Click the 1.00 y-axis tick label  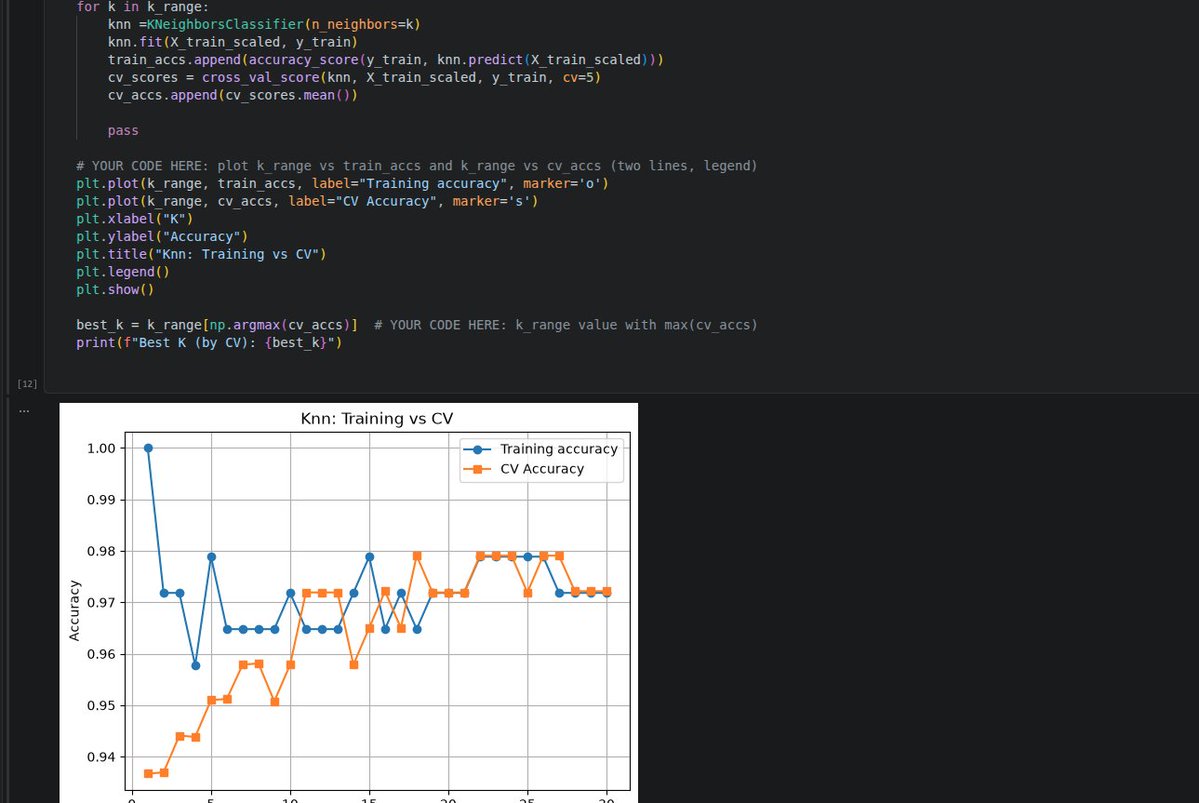(x=102, y=449)
